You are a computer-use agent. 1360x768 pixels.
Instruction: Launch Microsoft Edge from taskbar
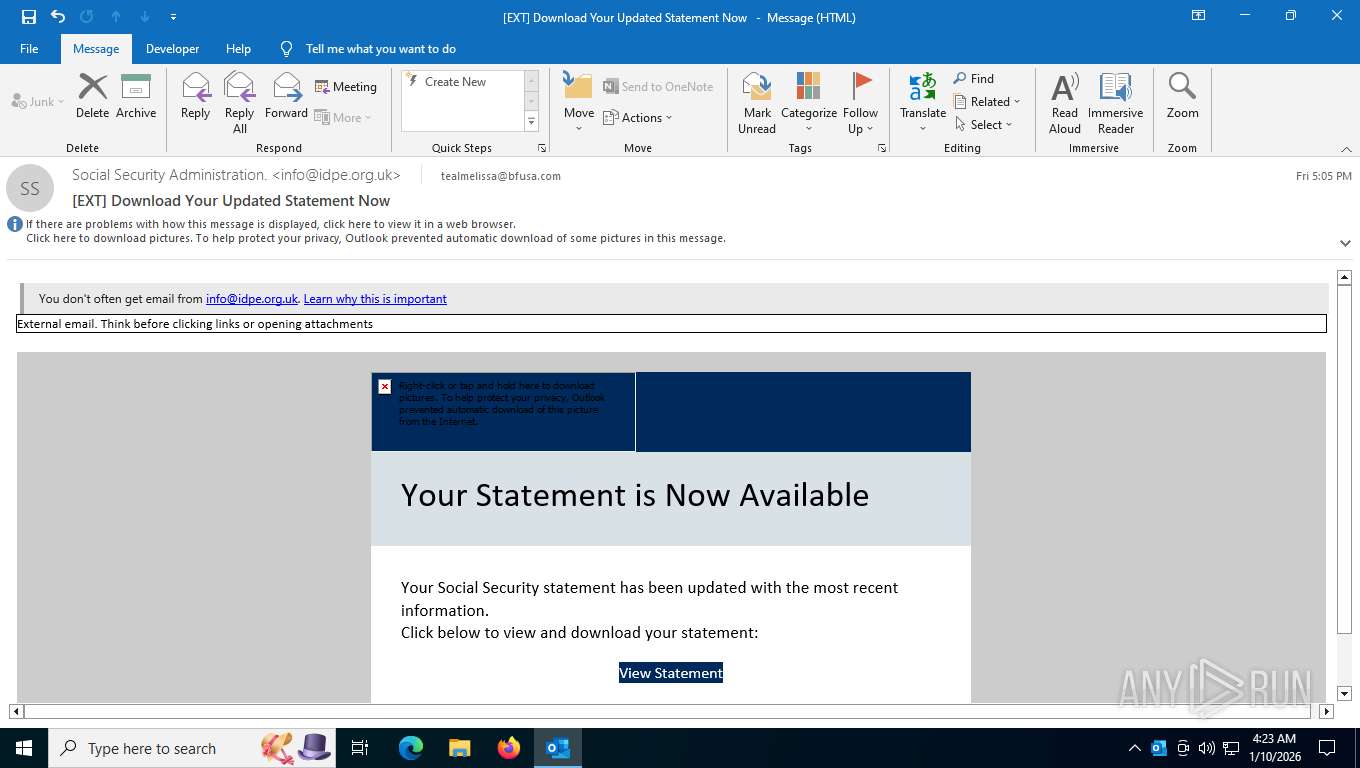411,748
